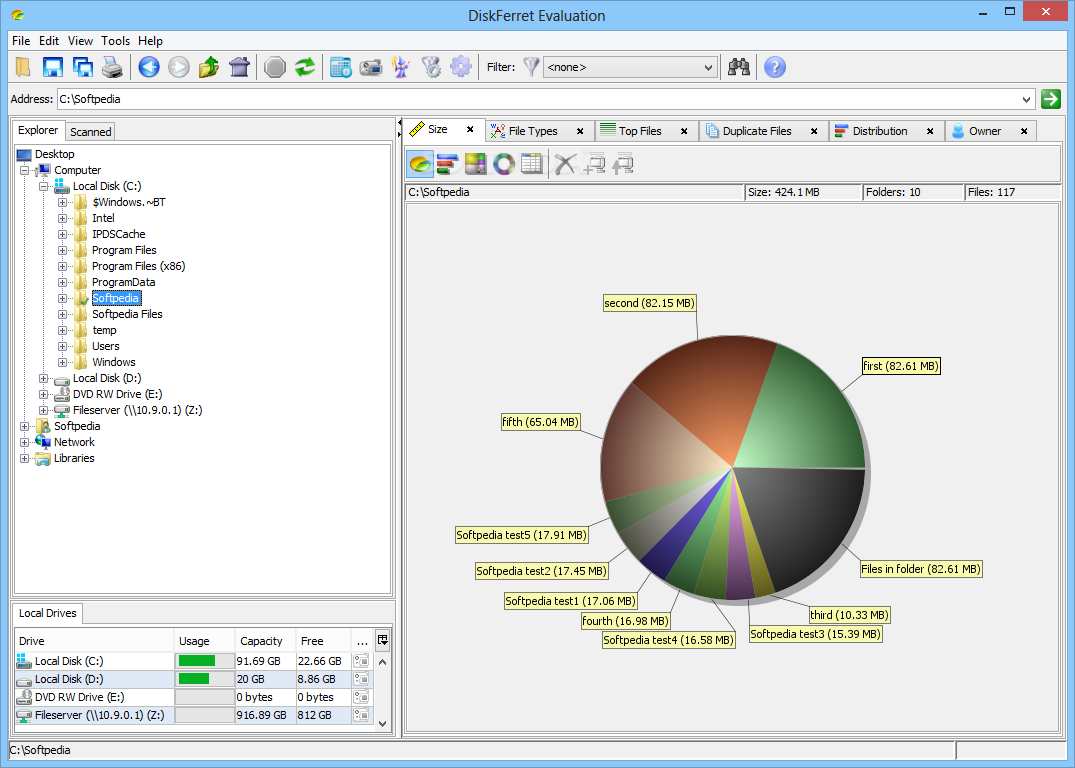Switch to the bar chart view
Image resolution: width=1075 pixels, height=768 pixels.
pyautogui.click(x=447, y=163)
